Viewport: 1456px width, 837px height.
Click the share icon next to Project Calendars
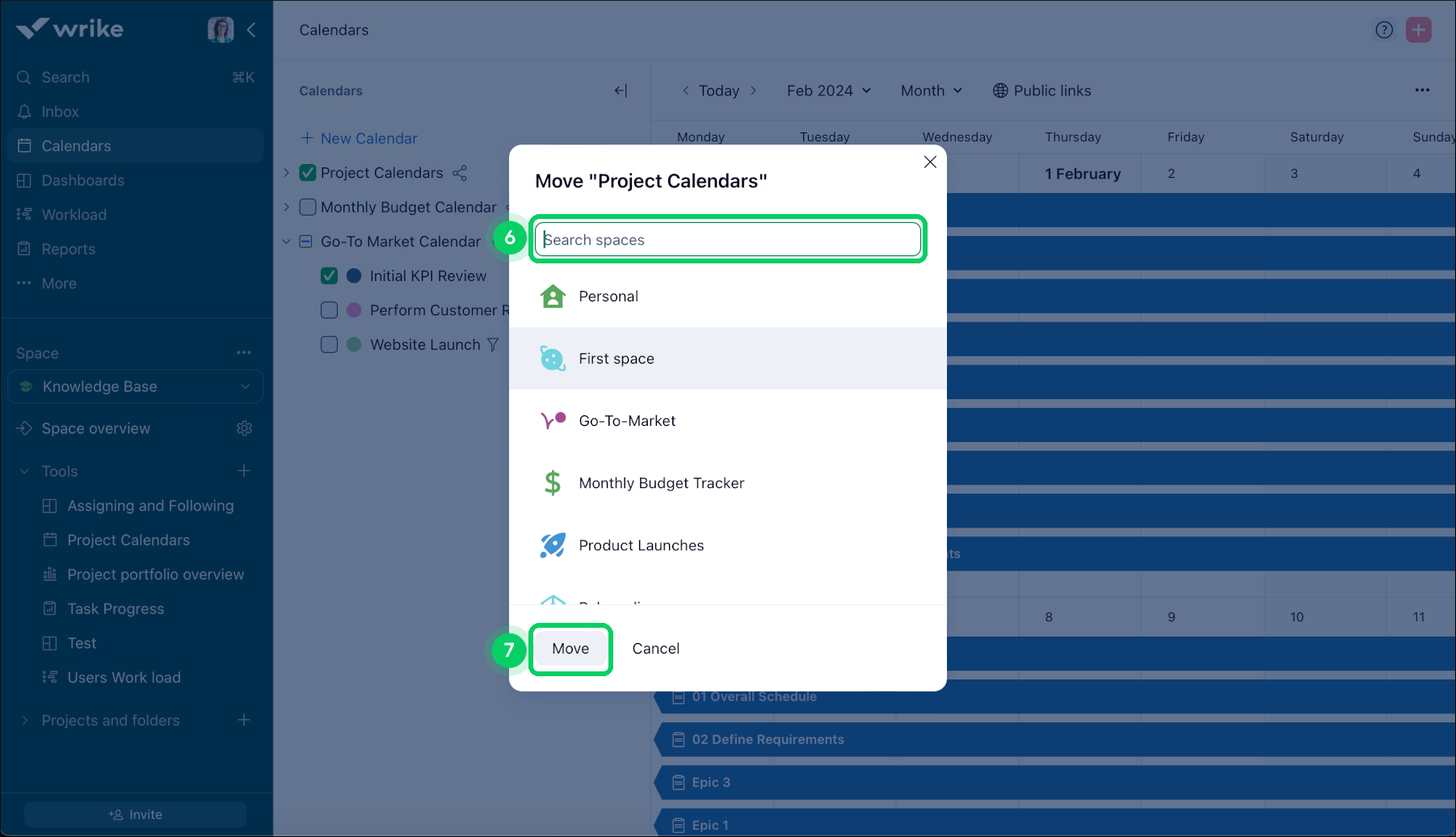[x=460, y=172]
